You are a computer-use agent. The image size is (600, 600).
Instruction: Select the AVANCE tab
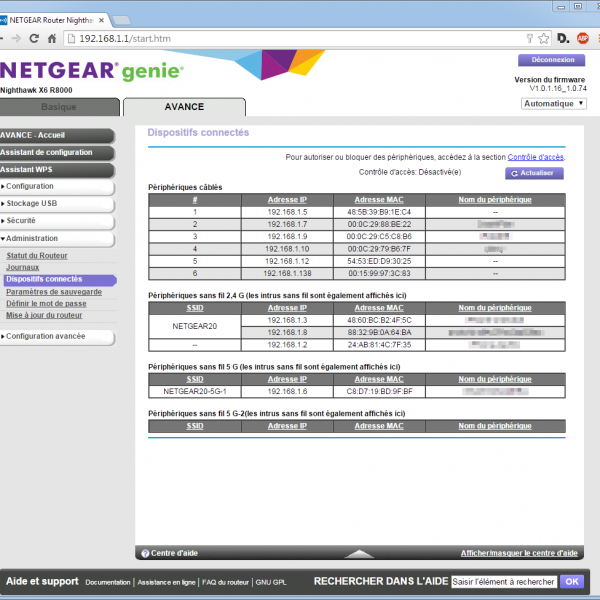pyautogui.click(x=183, y=107)
